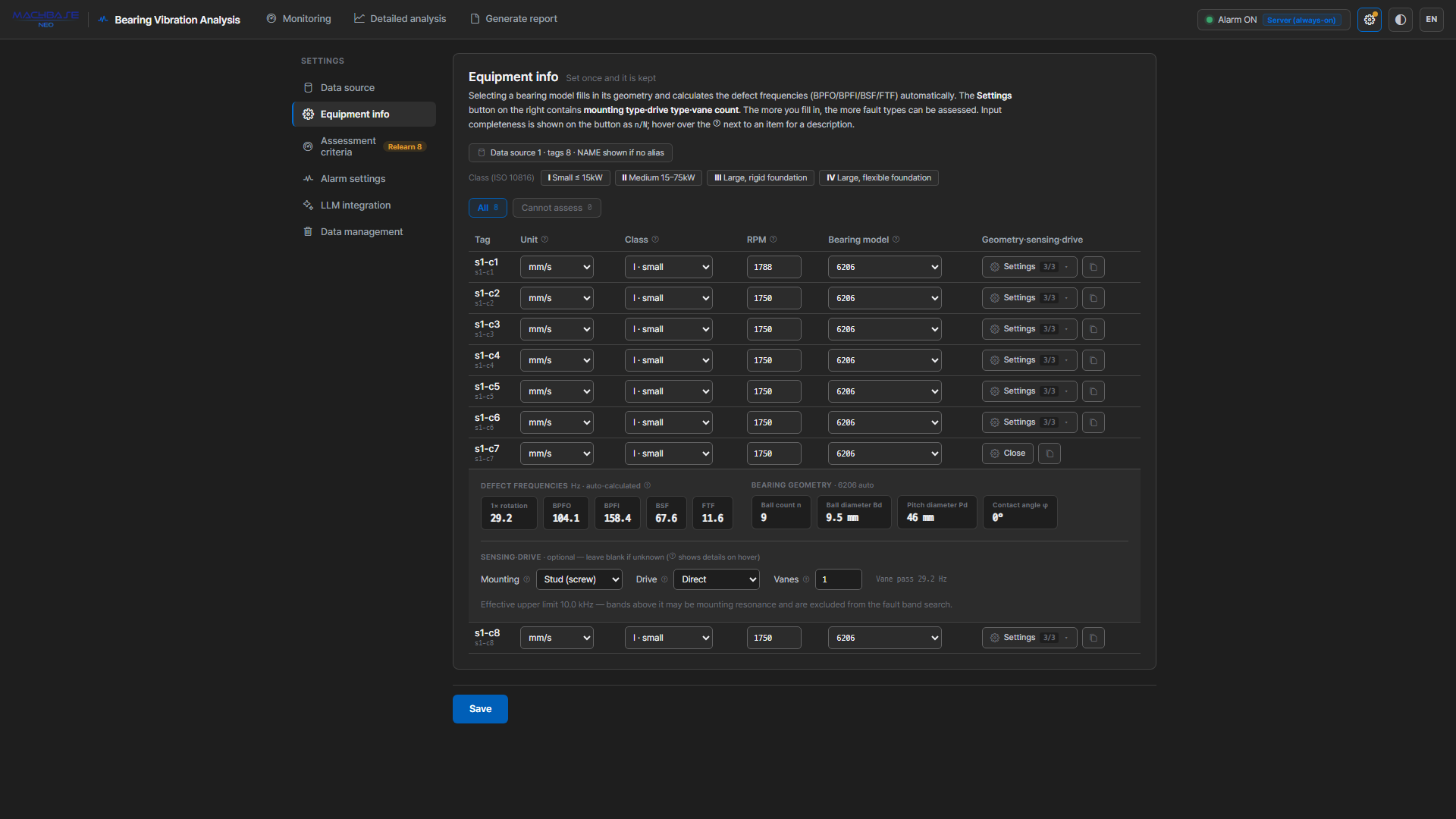Open Bearing model dropdown for s1-c8

[x=884, y=638]
